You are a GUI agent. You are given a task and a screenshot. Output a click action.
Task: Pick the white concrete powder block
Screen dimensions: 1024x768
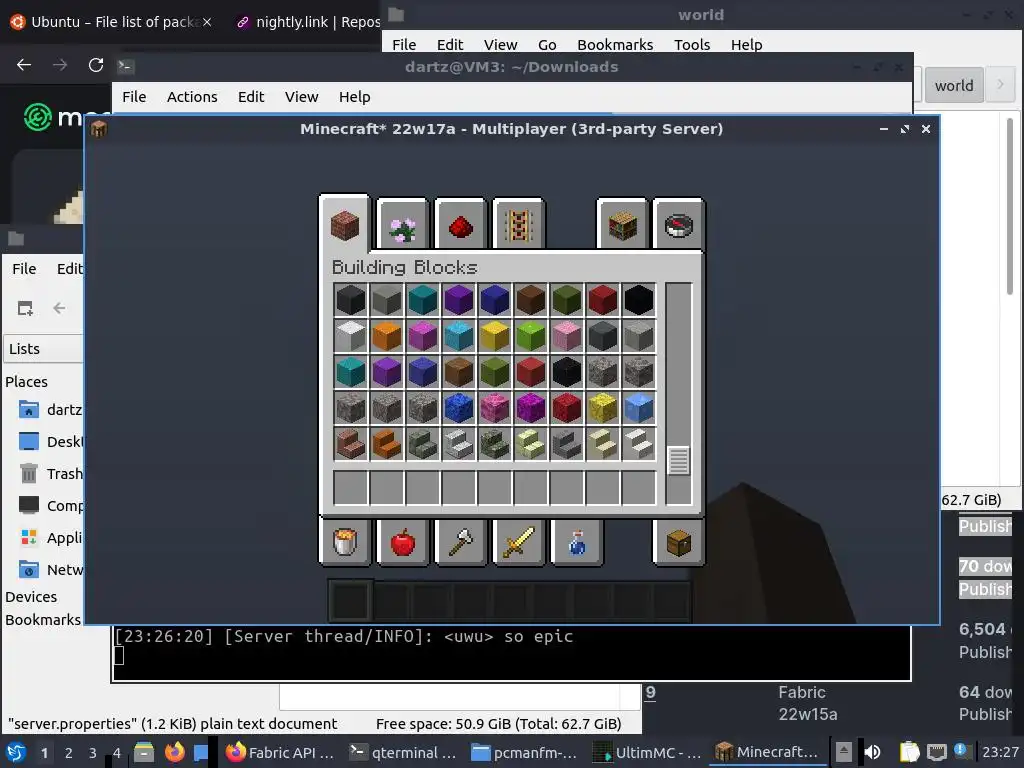(x=351, y=336)
